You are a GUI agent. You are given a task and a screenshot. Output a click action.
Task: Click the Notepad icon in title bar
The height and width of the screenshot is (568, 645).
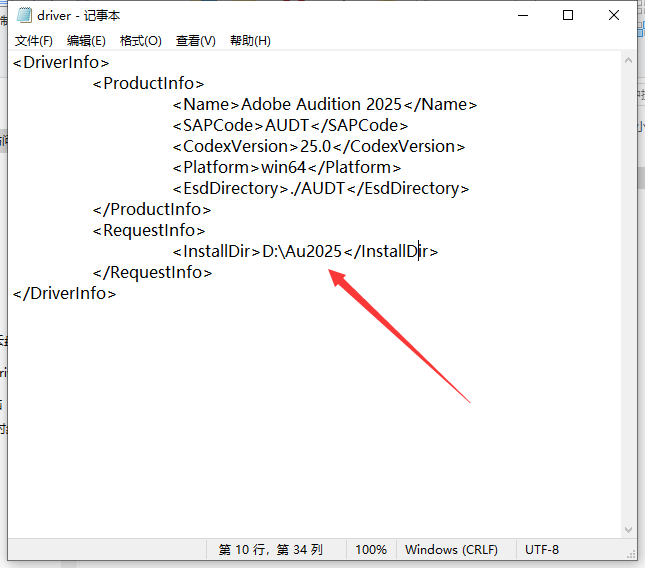coord(24,15)
